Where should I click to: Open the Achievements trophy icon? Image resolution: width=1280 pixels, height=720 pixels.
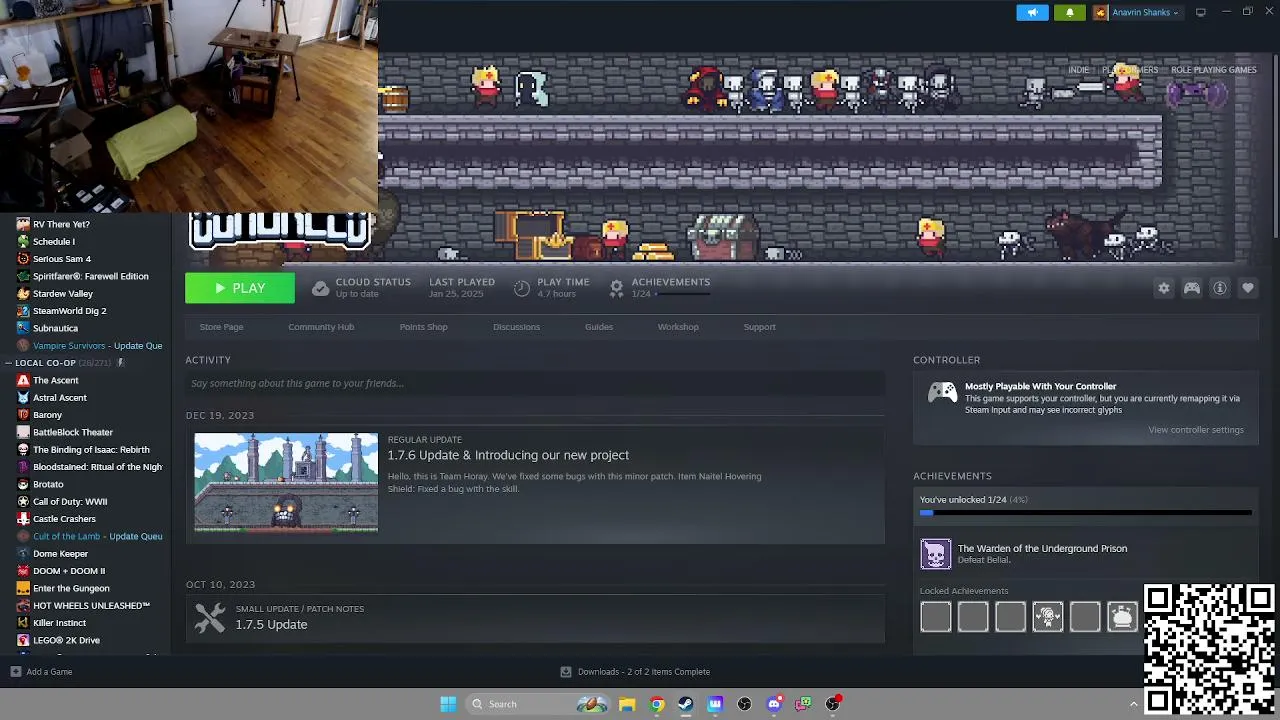617,288
